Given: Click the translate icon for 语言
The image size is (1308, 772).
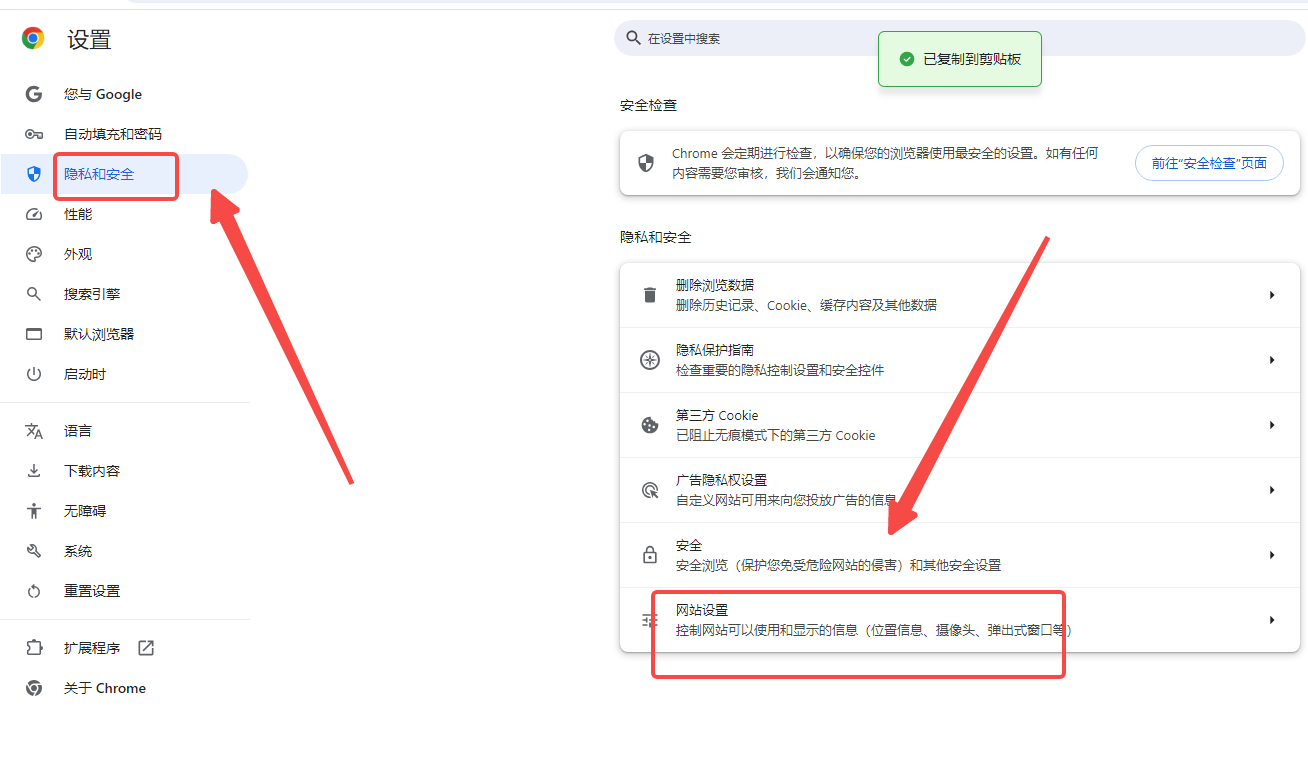Looking at the screenshot, I should tap(34, 431).
